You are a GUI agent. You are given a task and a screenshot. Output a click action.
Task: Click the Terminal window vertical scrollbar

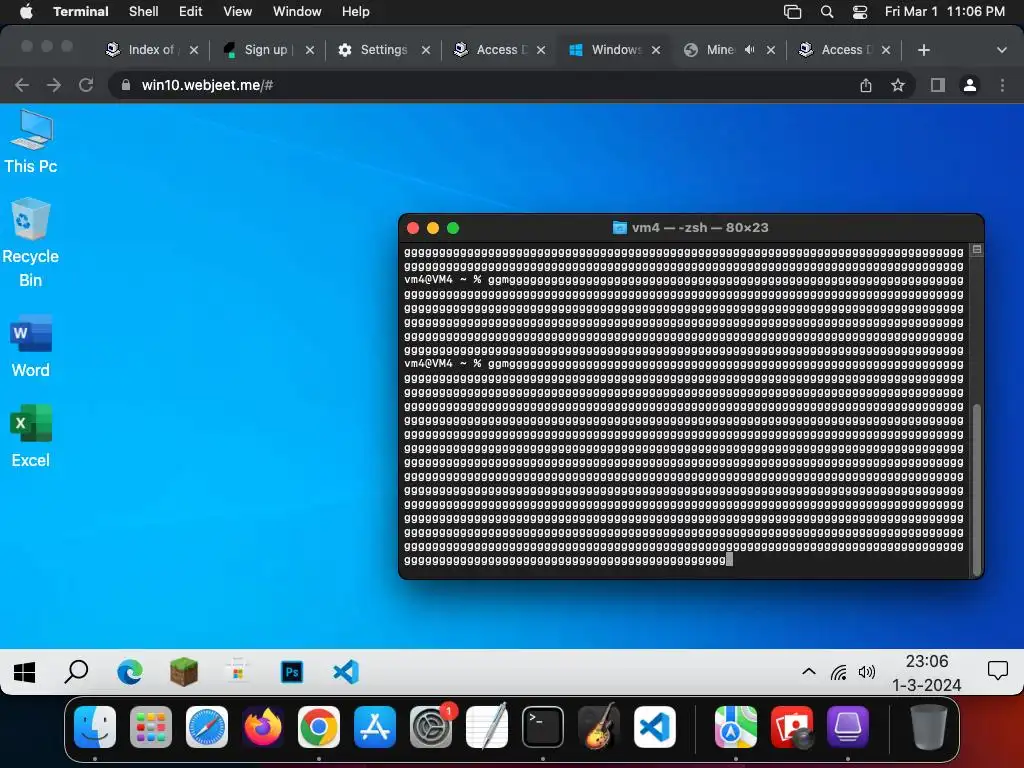[977, 488]
